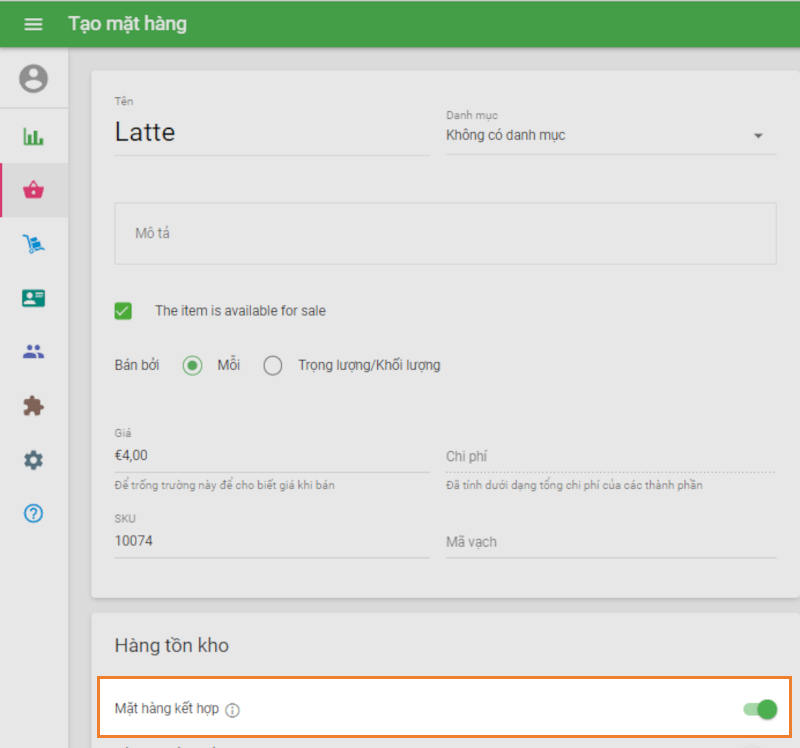The width and height of the screenshot is (800, 748).
Task: Click the Mô tả description field
Action: click(x=445, y=233)
